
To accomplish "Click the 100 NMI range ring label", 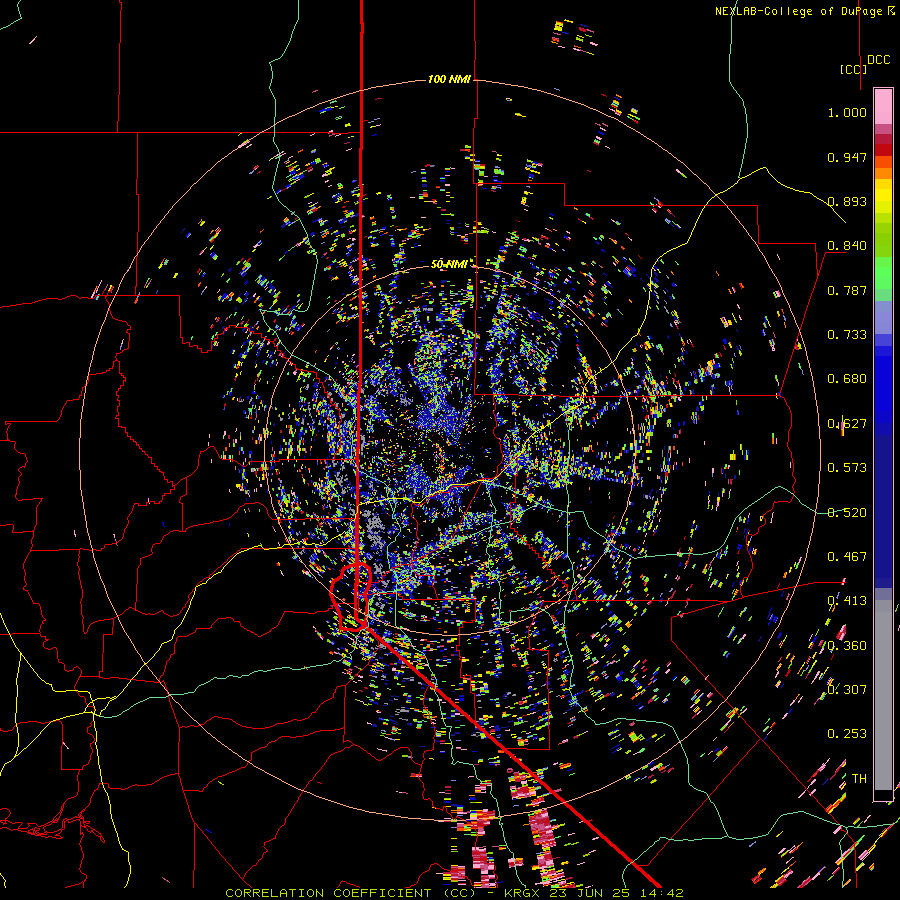I will (449, 79).
